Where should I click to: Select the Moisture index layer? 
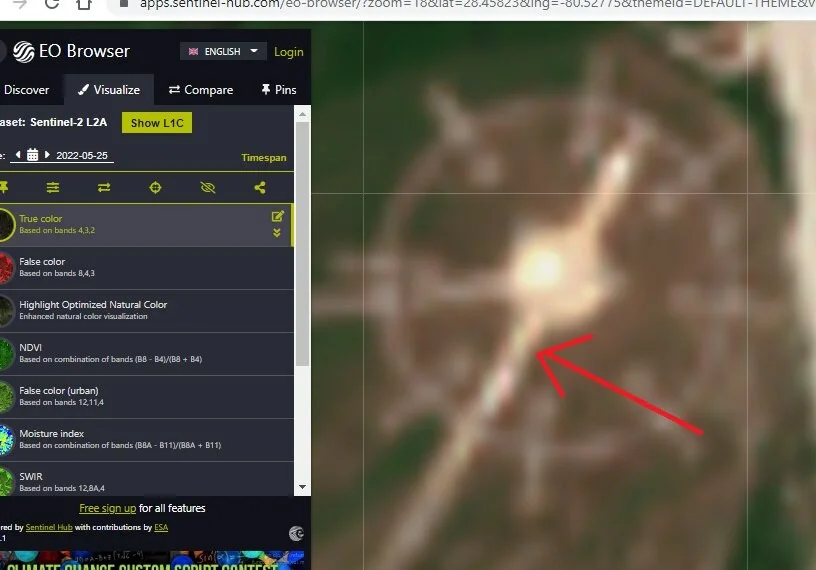tap(147, 439)
